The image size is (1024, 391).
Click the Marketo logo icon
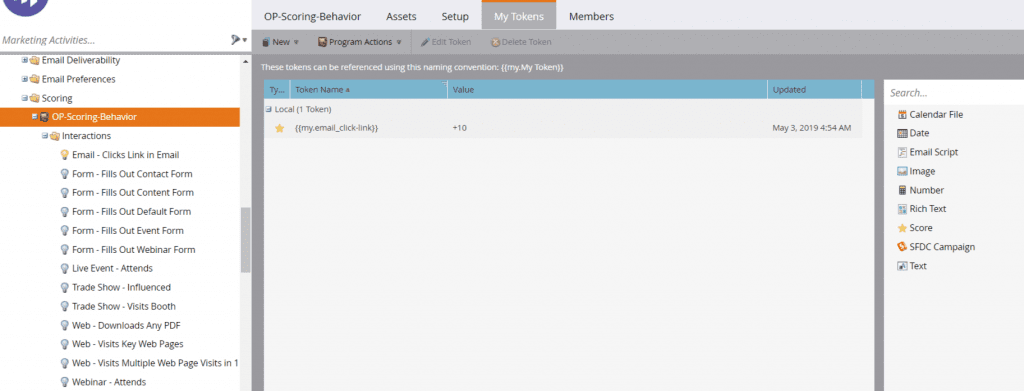(x=26, y=6)
